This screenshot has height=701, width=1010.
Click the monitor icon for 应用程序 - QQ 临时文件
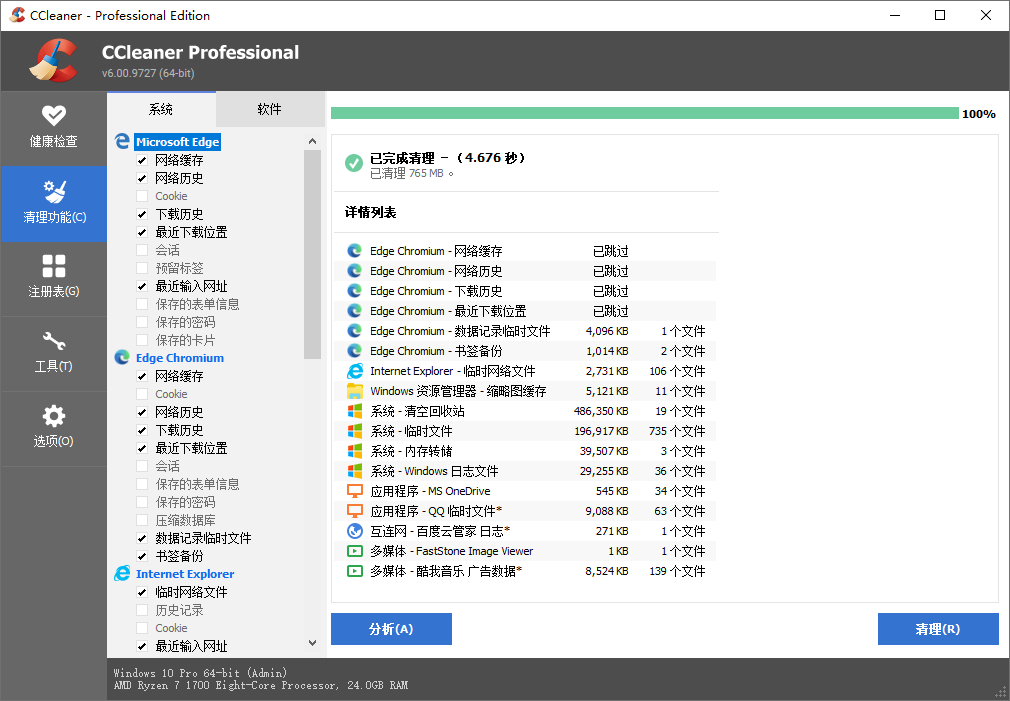coord(354,510)
